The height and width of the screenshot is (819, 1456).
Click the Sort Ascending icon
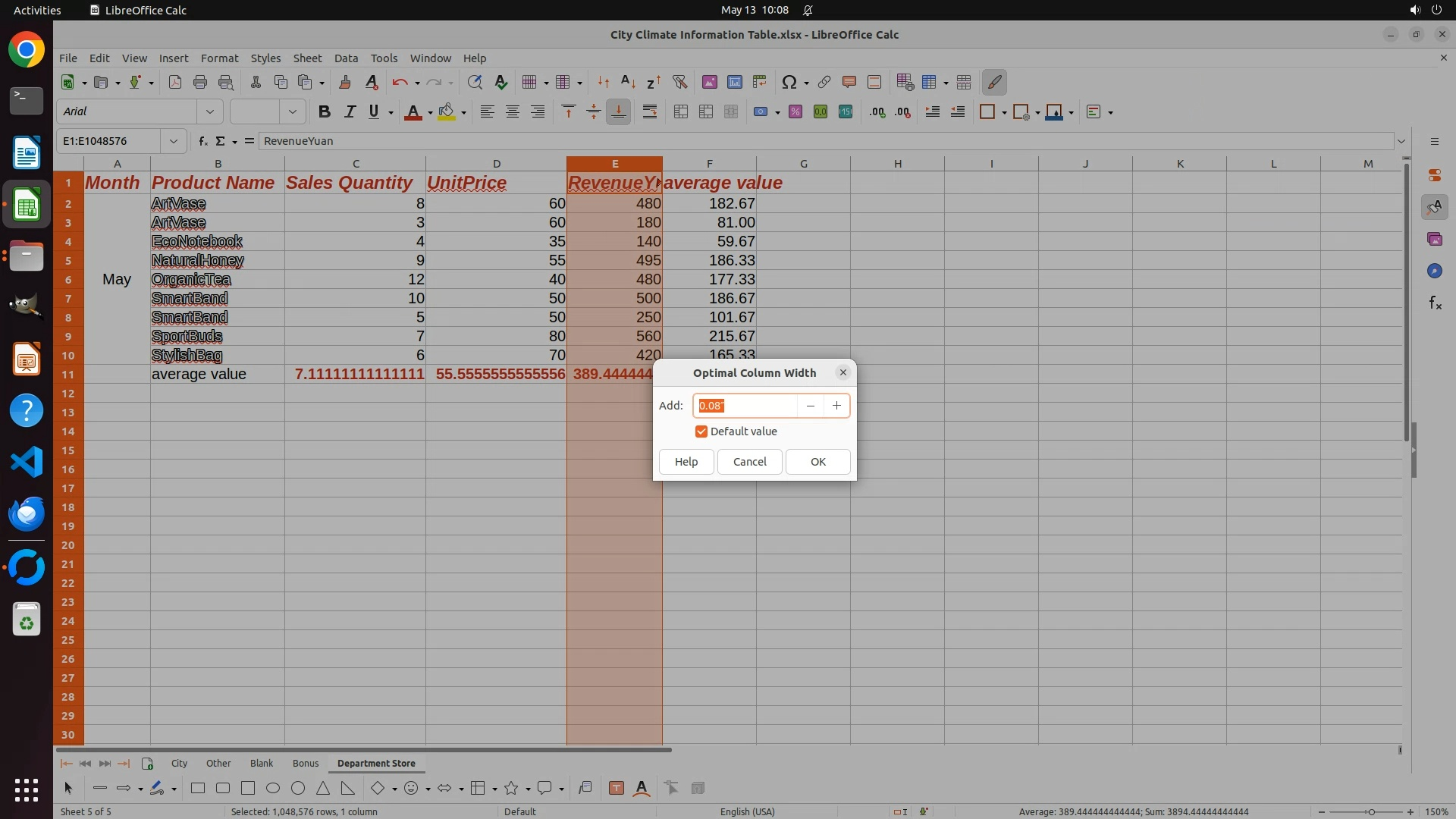coord(627,82)
